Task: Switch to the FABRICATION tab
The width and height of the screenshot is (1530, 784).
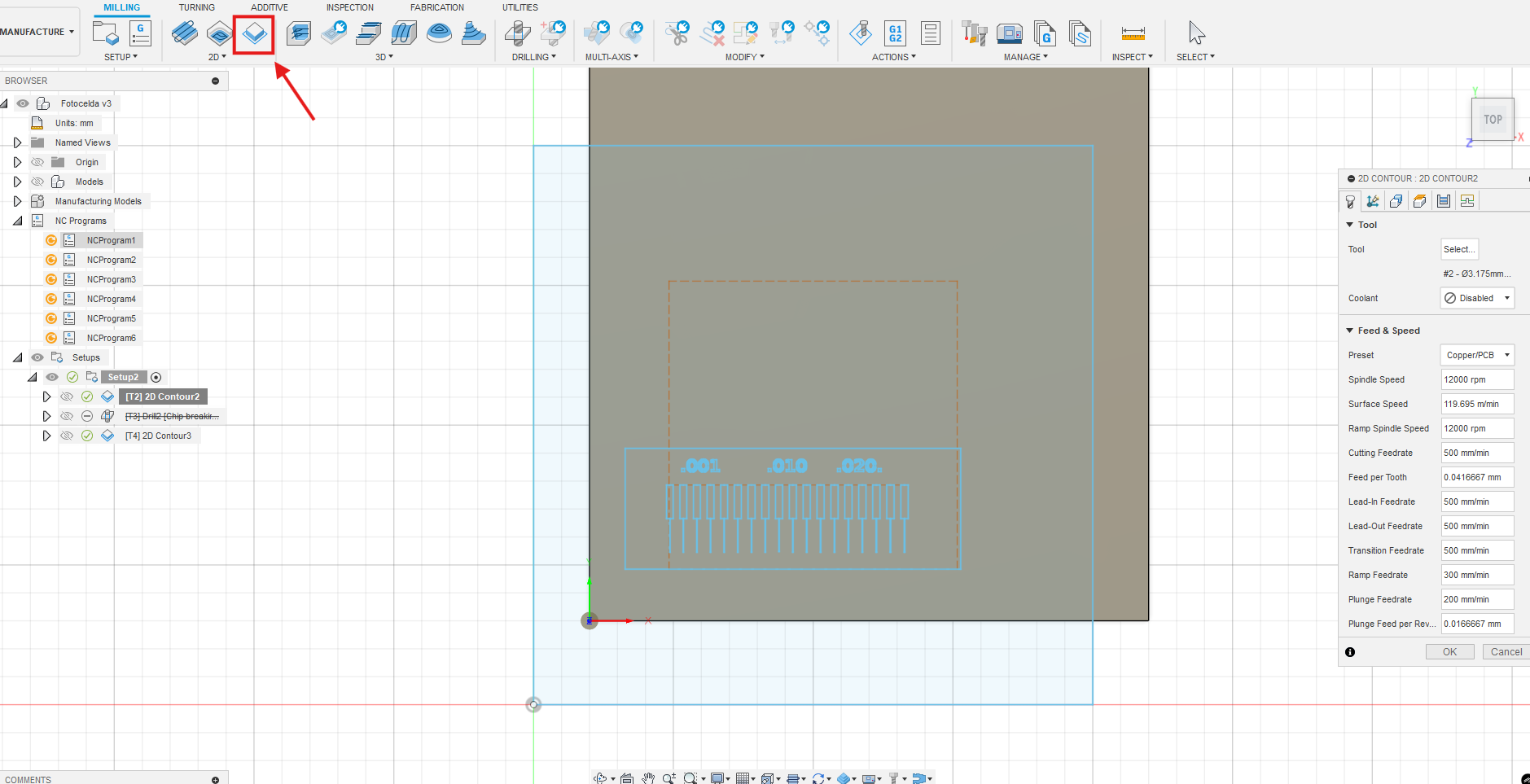Action: point(437,7)
